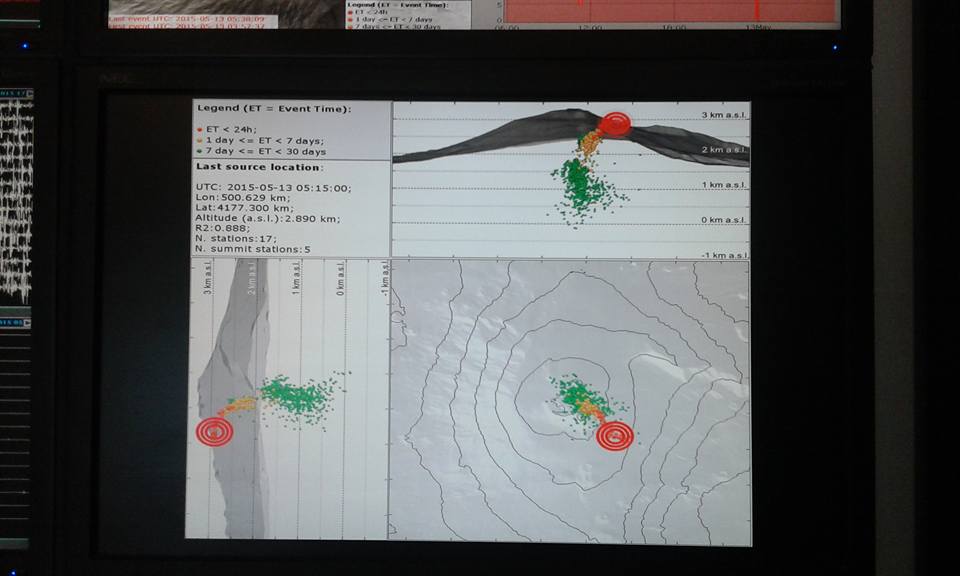Click red source marker on volcano summit cross-section

(615, 124)
